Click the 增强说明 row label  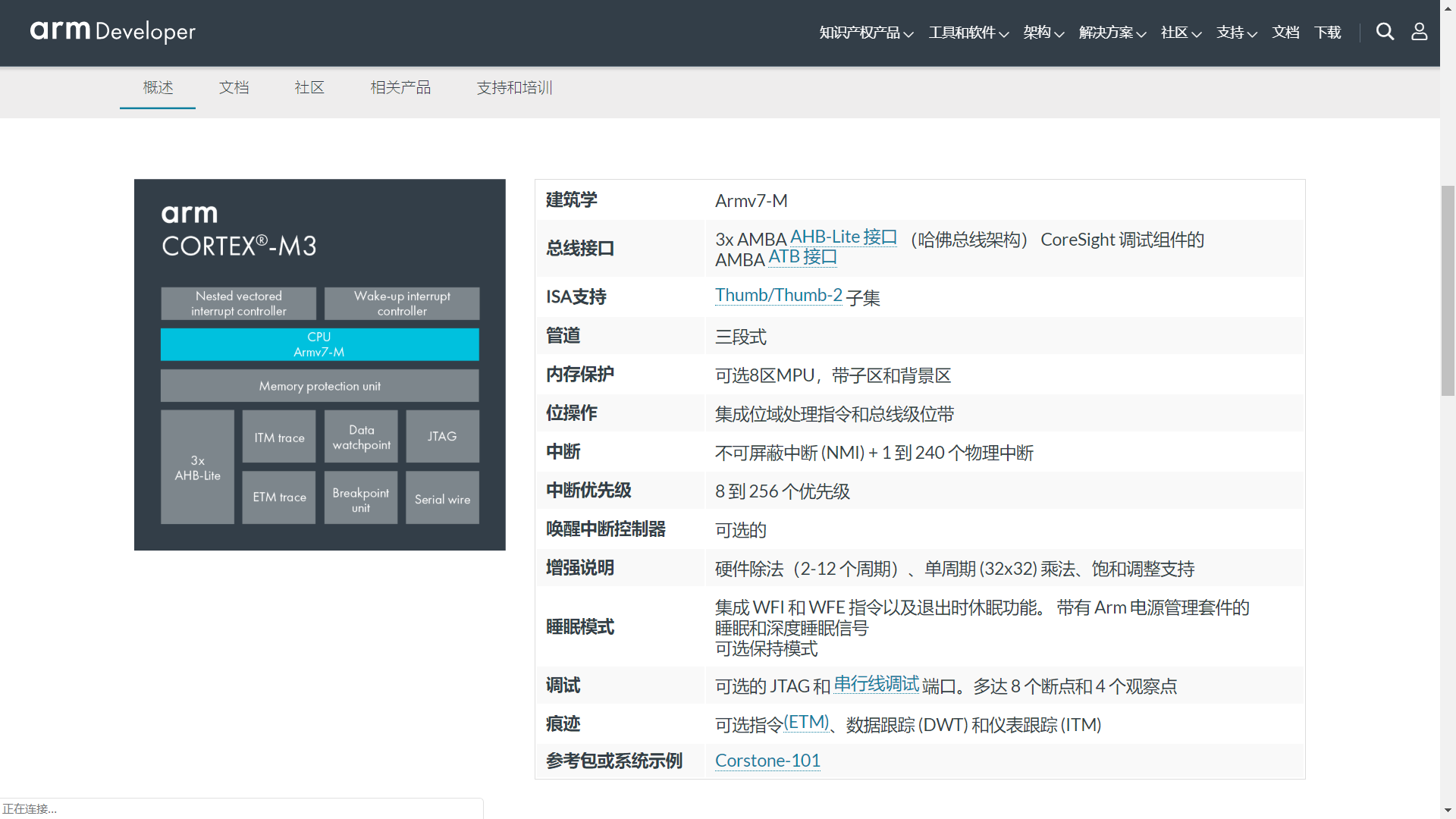[x=580, y=568]
